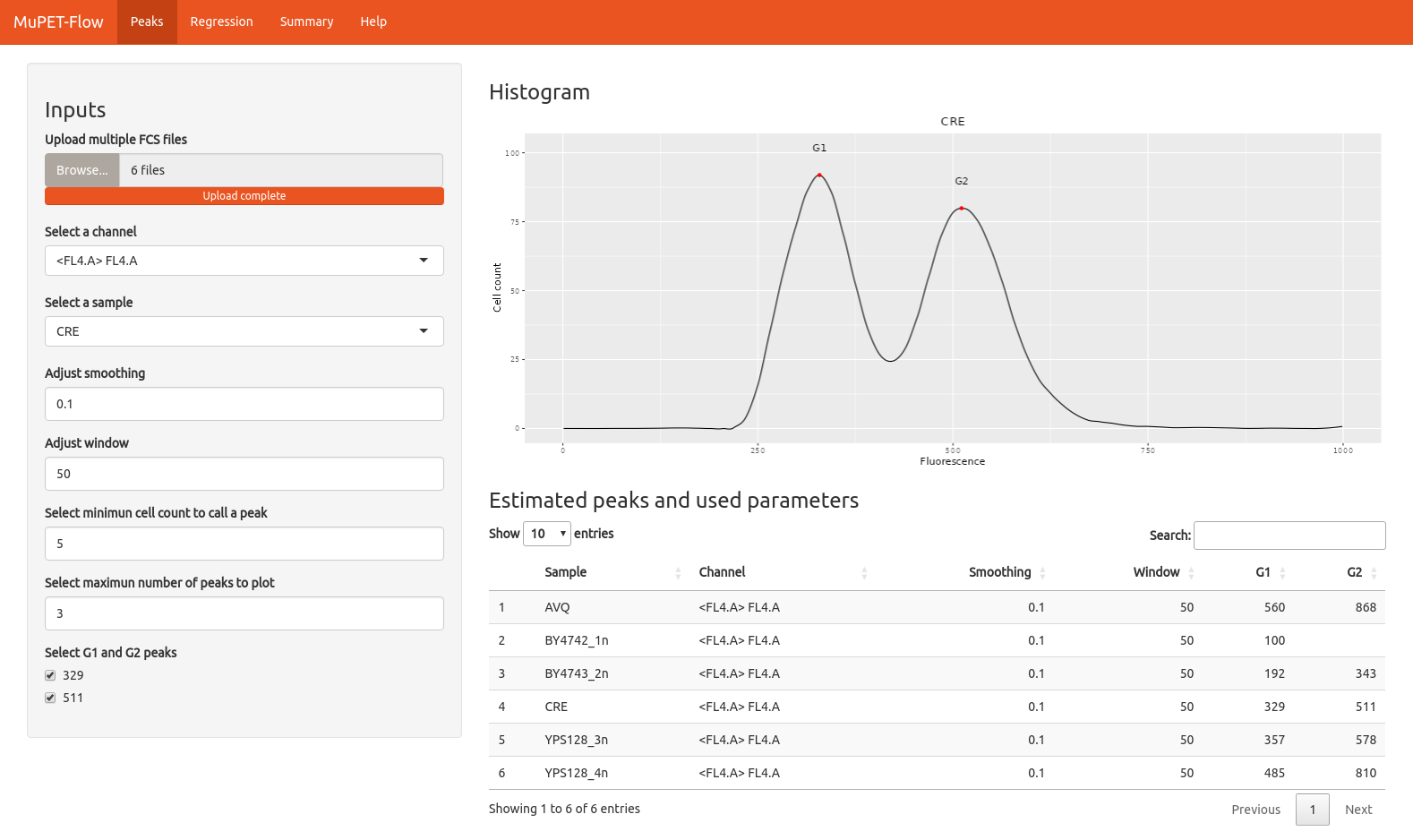Screen dimensions: 1413x840
Task: Go to the Help tab
Action: click(x=373, y=21)
